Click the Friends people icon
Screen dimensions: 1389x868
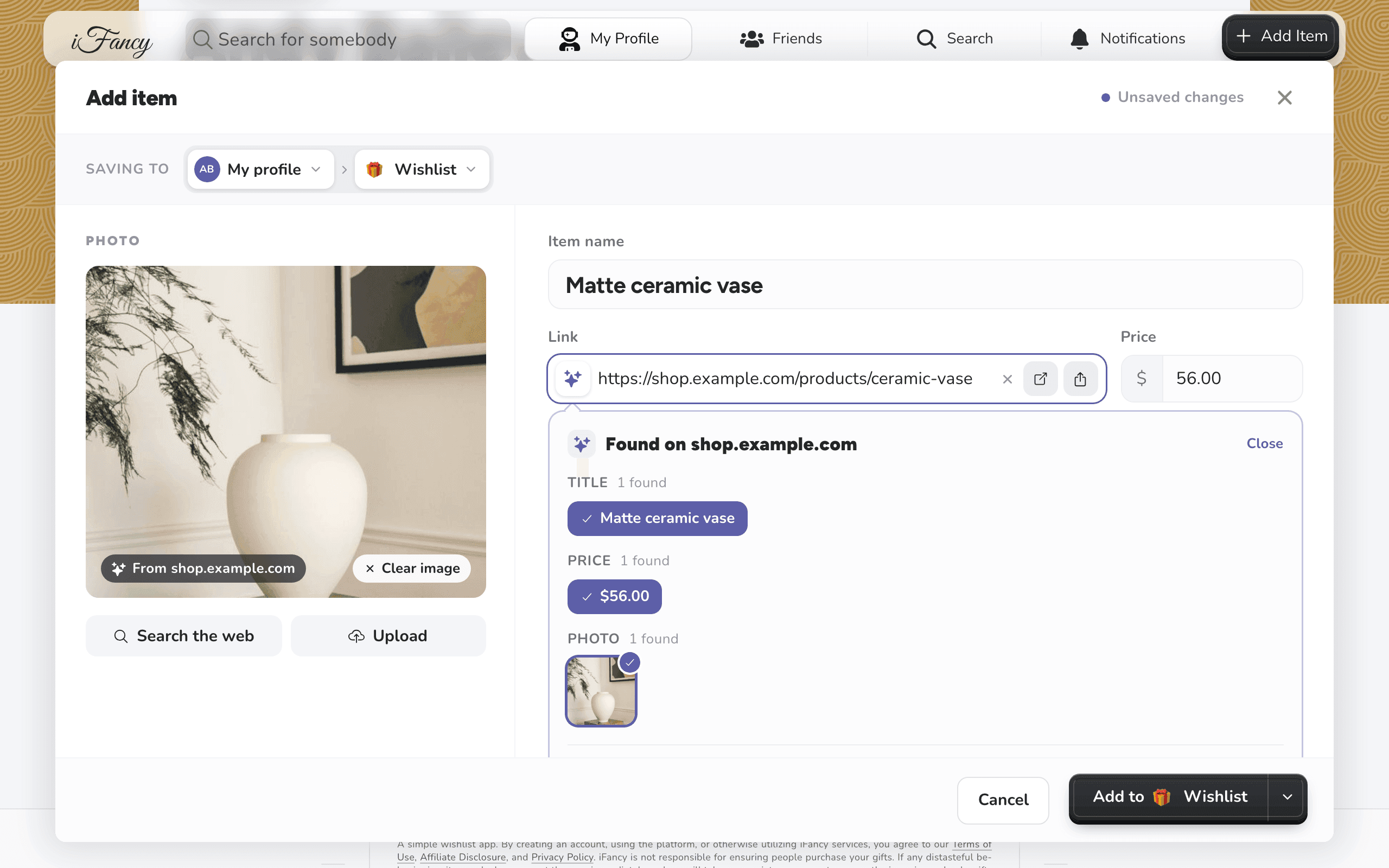tap(751, 39)
